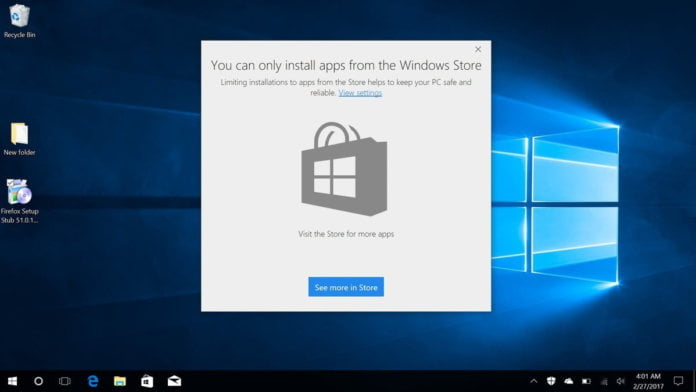Viewport: 696px width, 392px height.
Task: Open the taskbar clock and date
Action: [648, 381]
